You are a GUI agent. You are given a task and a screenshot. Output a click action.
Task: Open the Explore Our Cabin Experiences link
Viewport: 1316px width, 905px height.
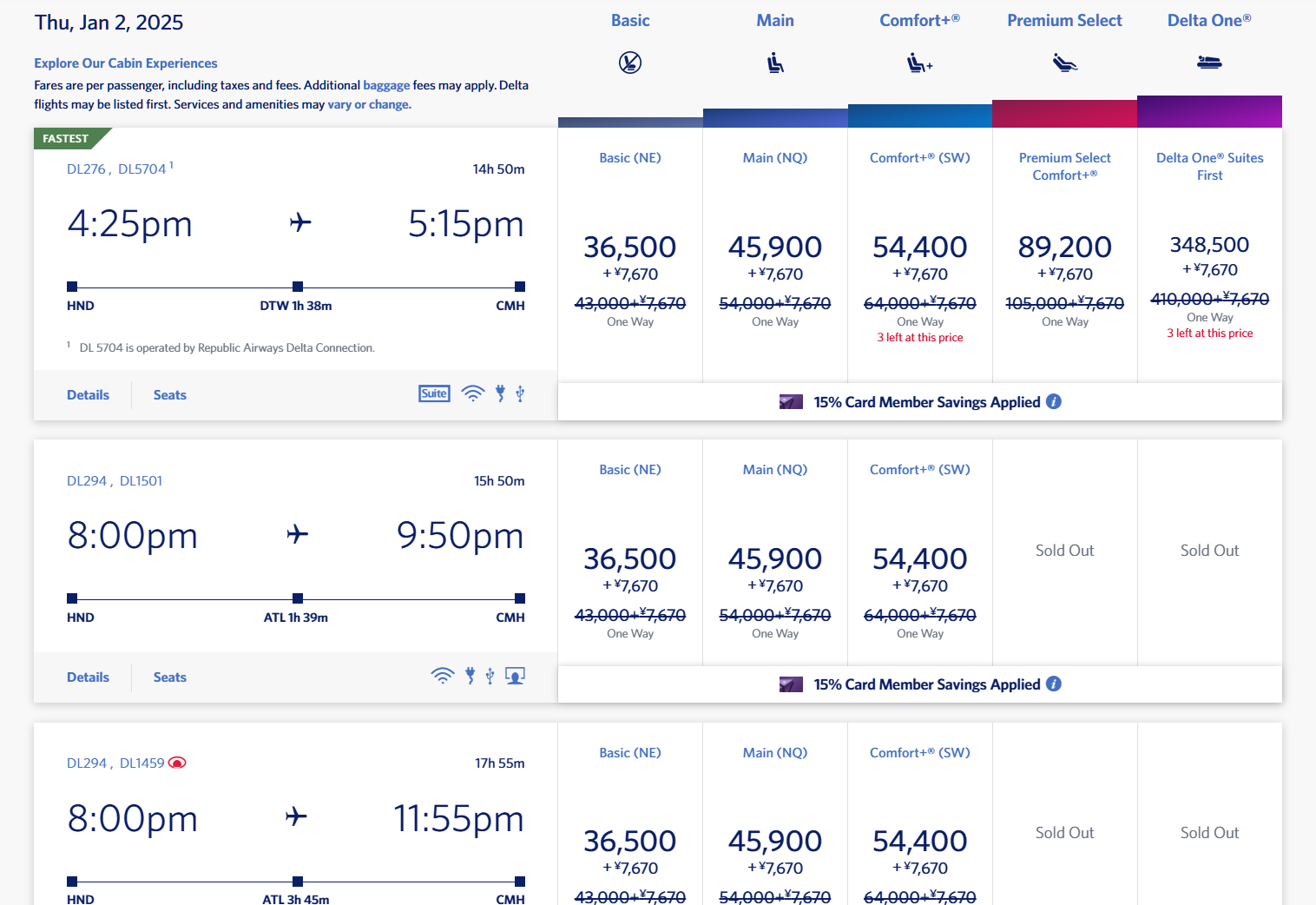pyautogui.click(x=126, y=63)
